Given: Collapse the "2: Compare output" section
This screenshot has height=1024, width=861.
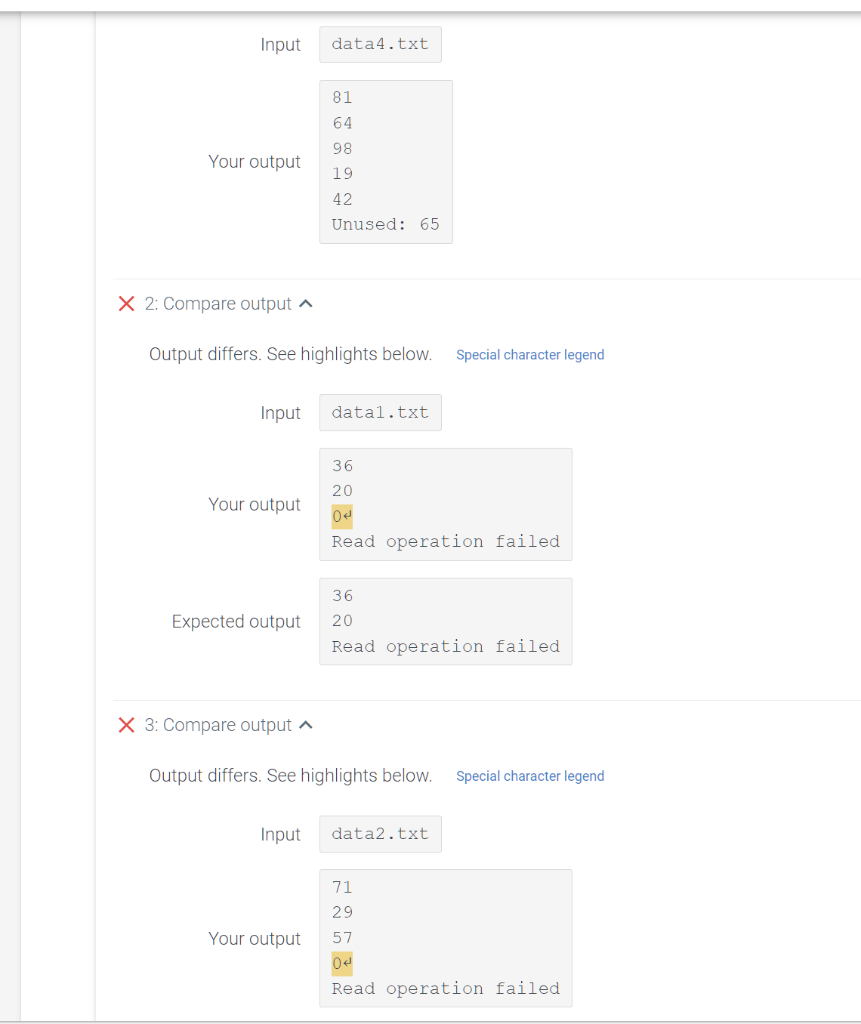Looking at the screenshot, I should [306, 303].
